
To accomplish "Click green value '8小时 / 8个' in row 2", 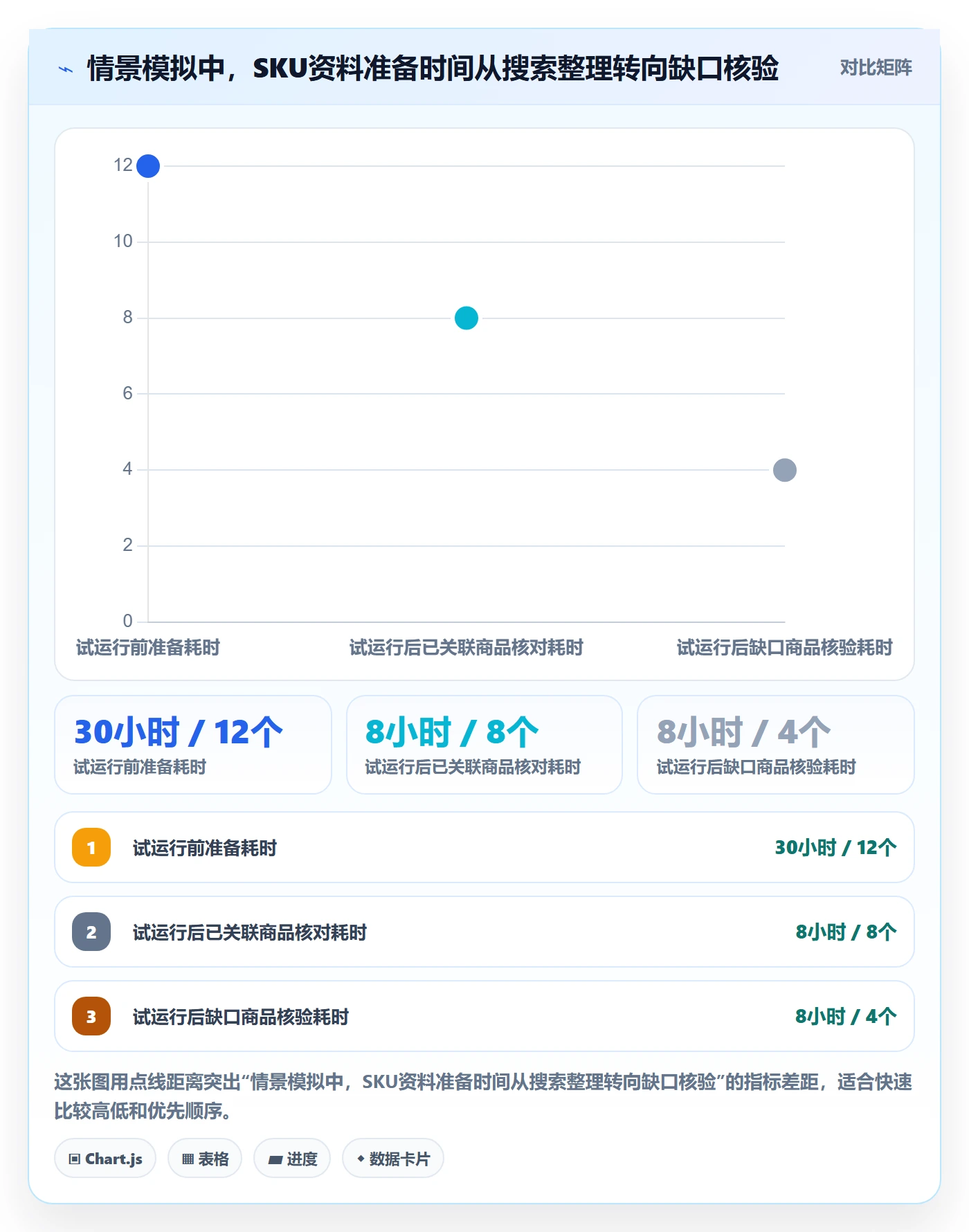I will pos(846,932).
